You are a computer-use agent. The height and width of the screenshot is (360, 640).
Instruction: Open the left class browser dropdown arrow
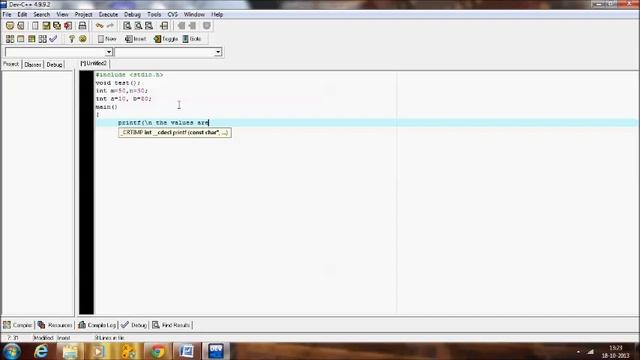[x=109, y=52]
